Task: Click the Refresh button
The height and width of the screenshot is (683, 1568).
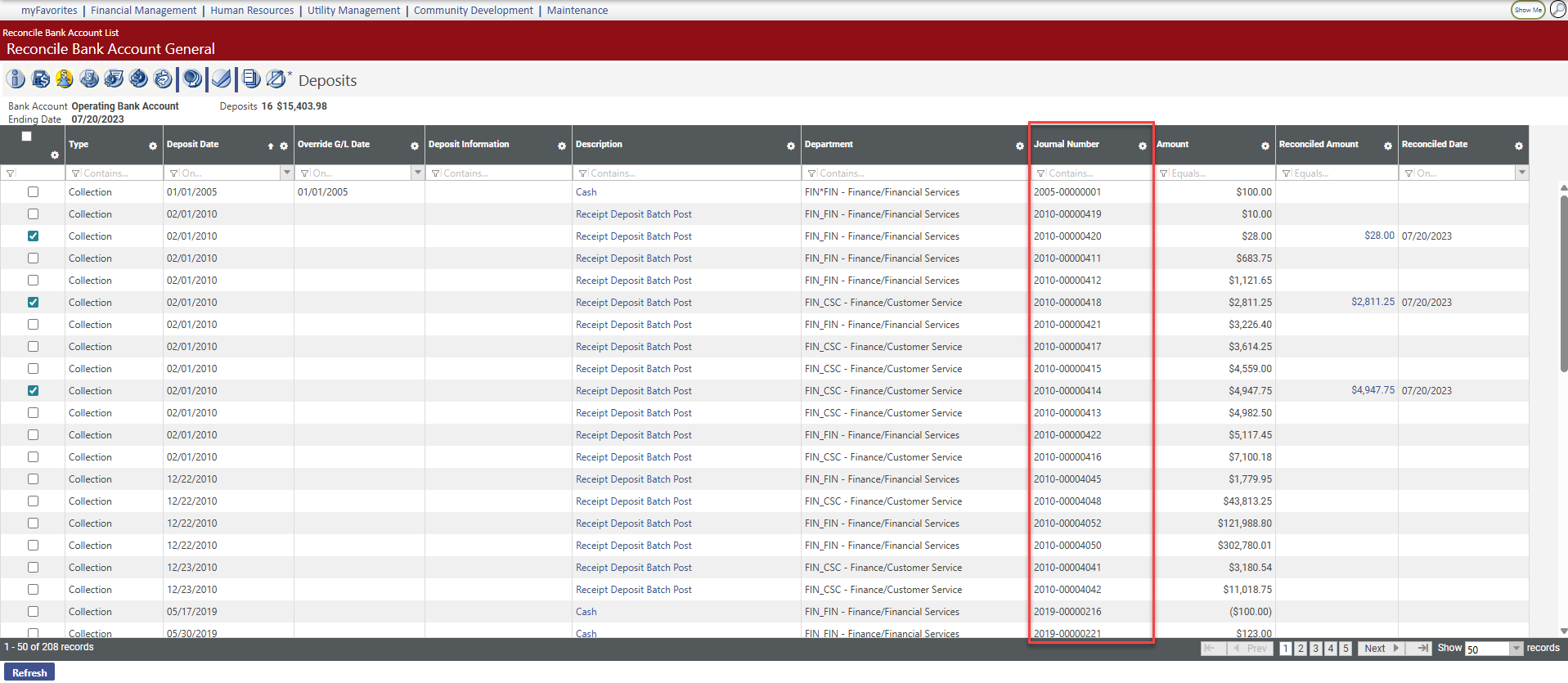Action: point(29,672)
